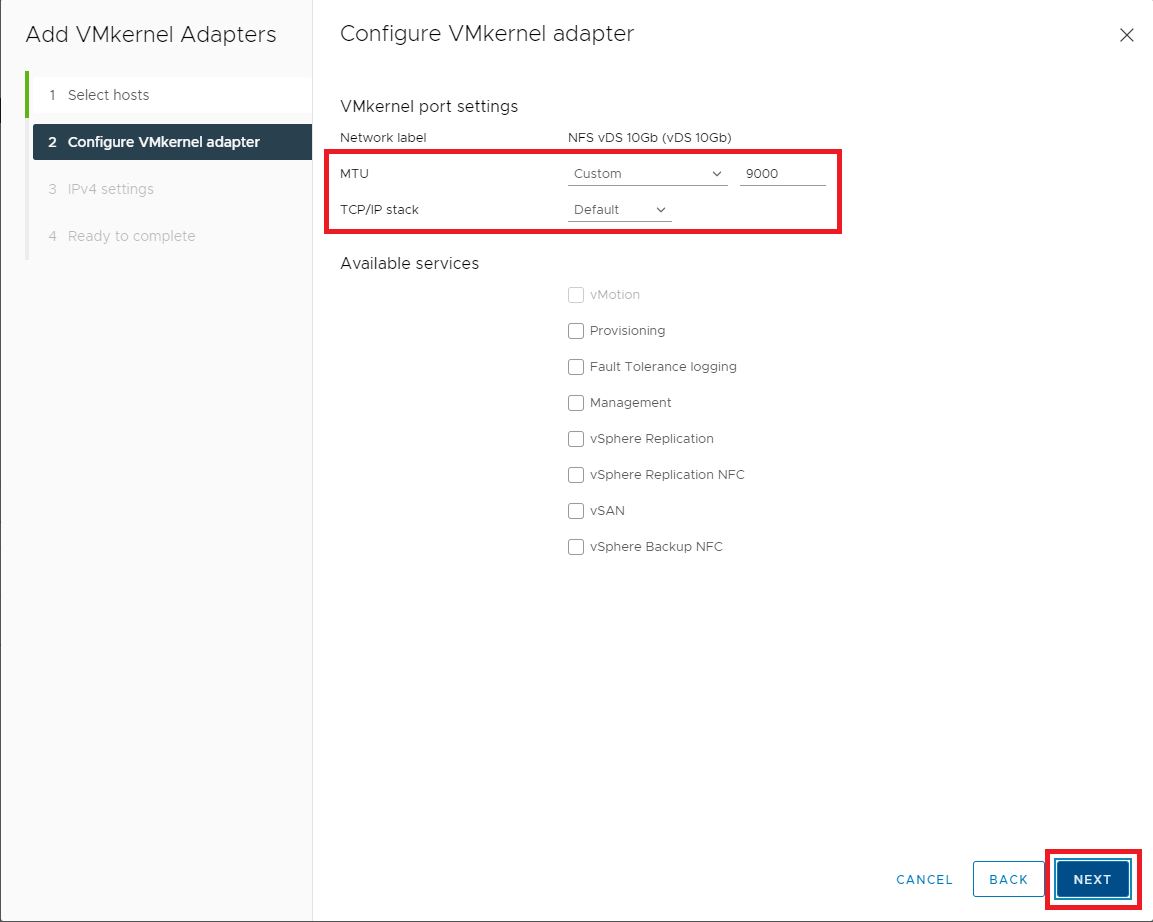The height and width of the screenshot is (922, 1153).
Task: Click the disabled vMotion checkbox
Action: (576, 295)
